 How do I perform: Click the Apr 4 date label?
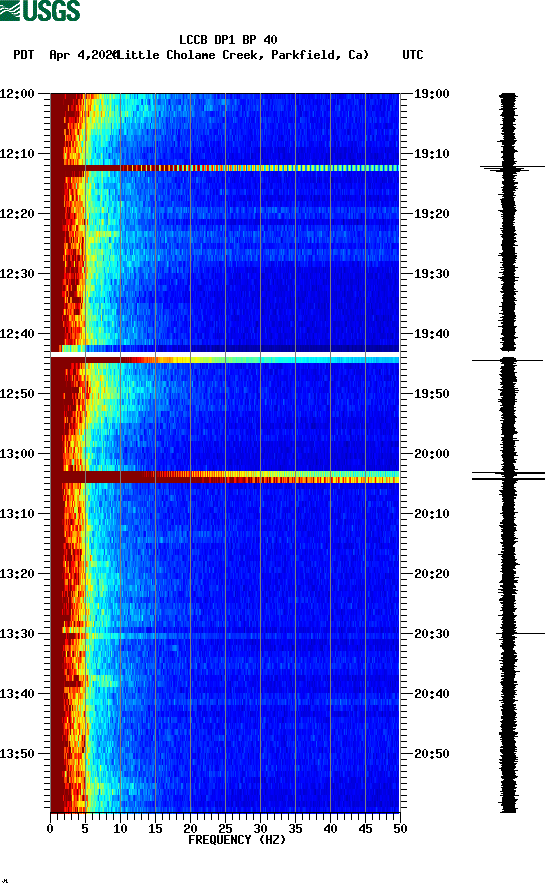83,55
